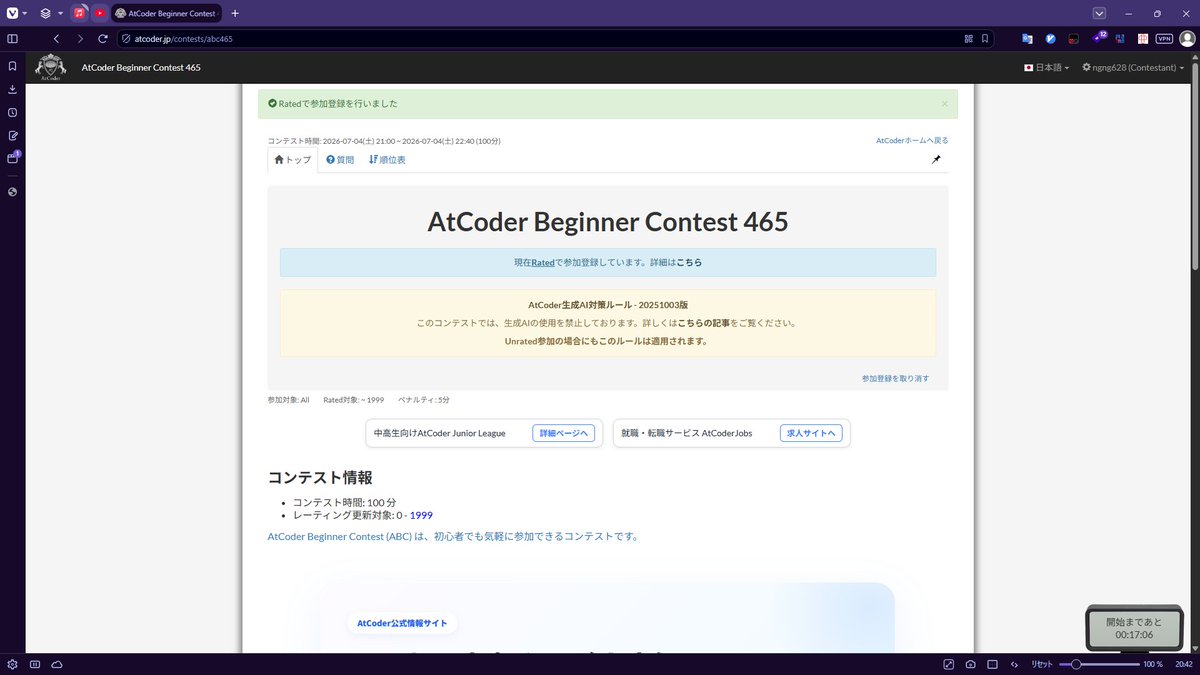Open the Google Translate extension
Viewport: 1200px width, 675px height.
(x=1027, y=39)
